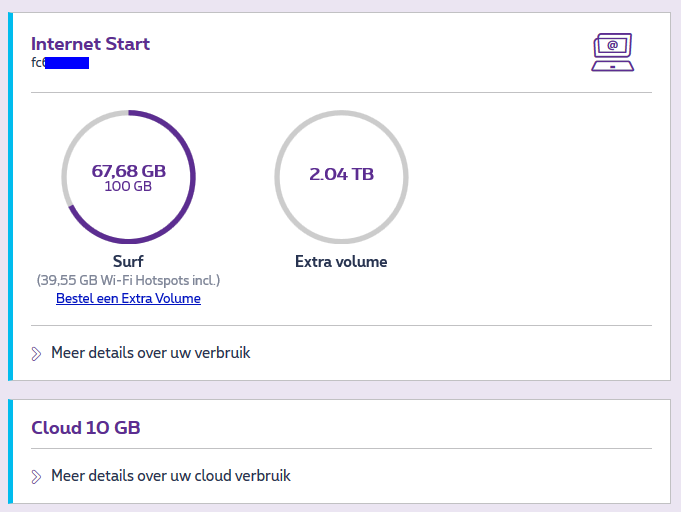
Task: Click the chevron beside Meer details over uw verbruik
Action: (37, 353)
